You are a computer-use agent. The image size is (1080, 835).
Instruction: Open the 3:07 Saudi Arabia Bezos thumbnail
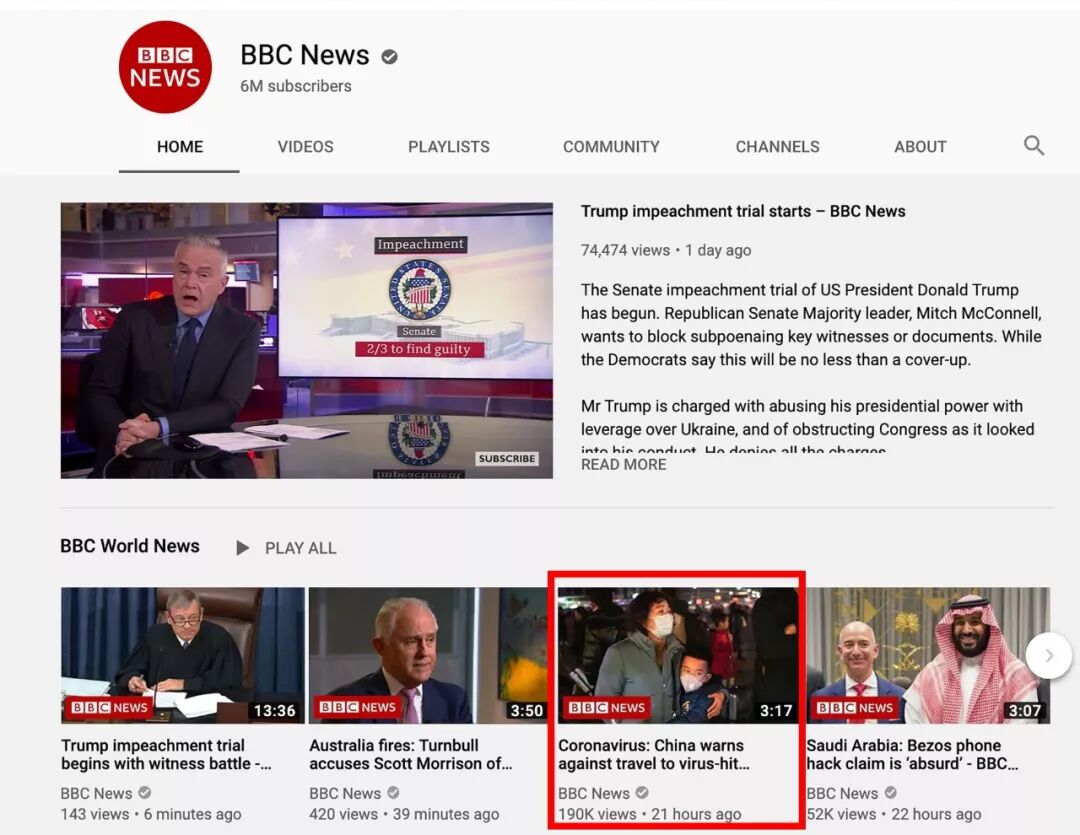(x=928, y=655)
